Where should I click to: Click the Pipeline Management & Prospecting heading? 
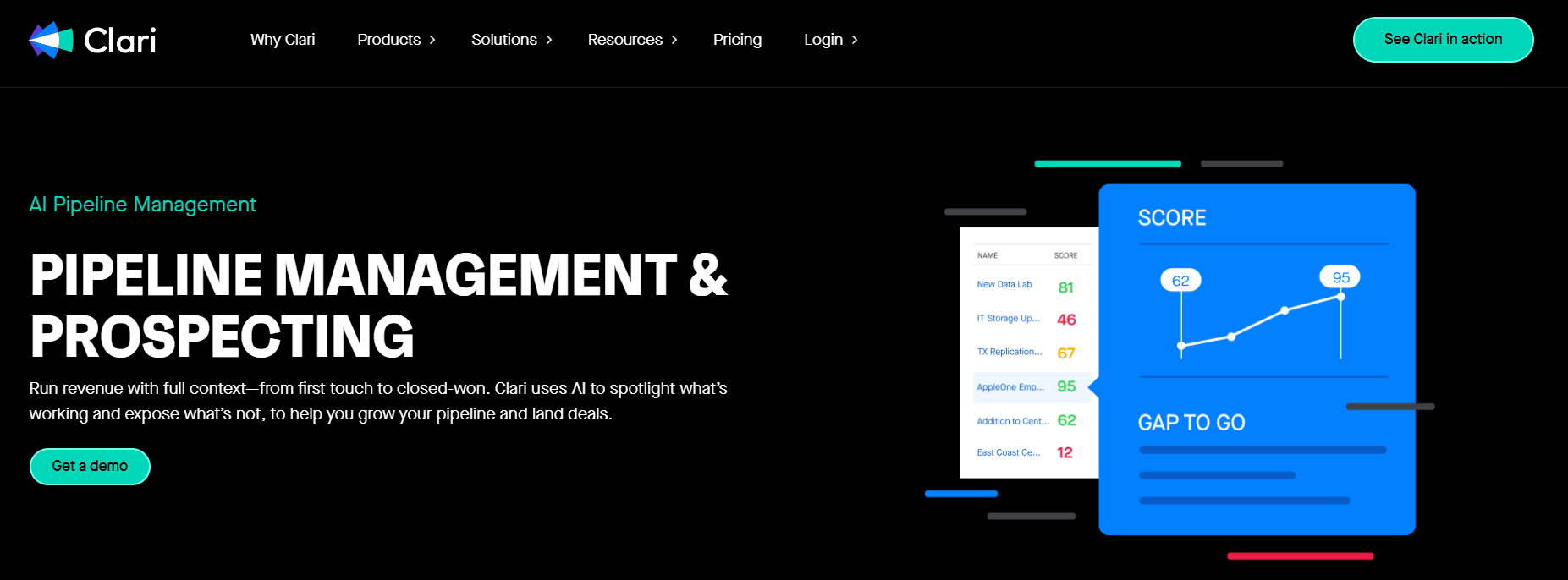coord(378,305)
